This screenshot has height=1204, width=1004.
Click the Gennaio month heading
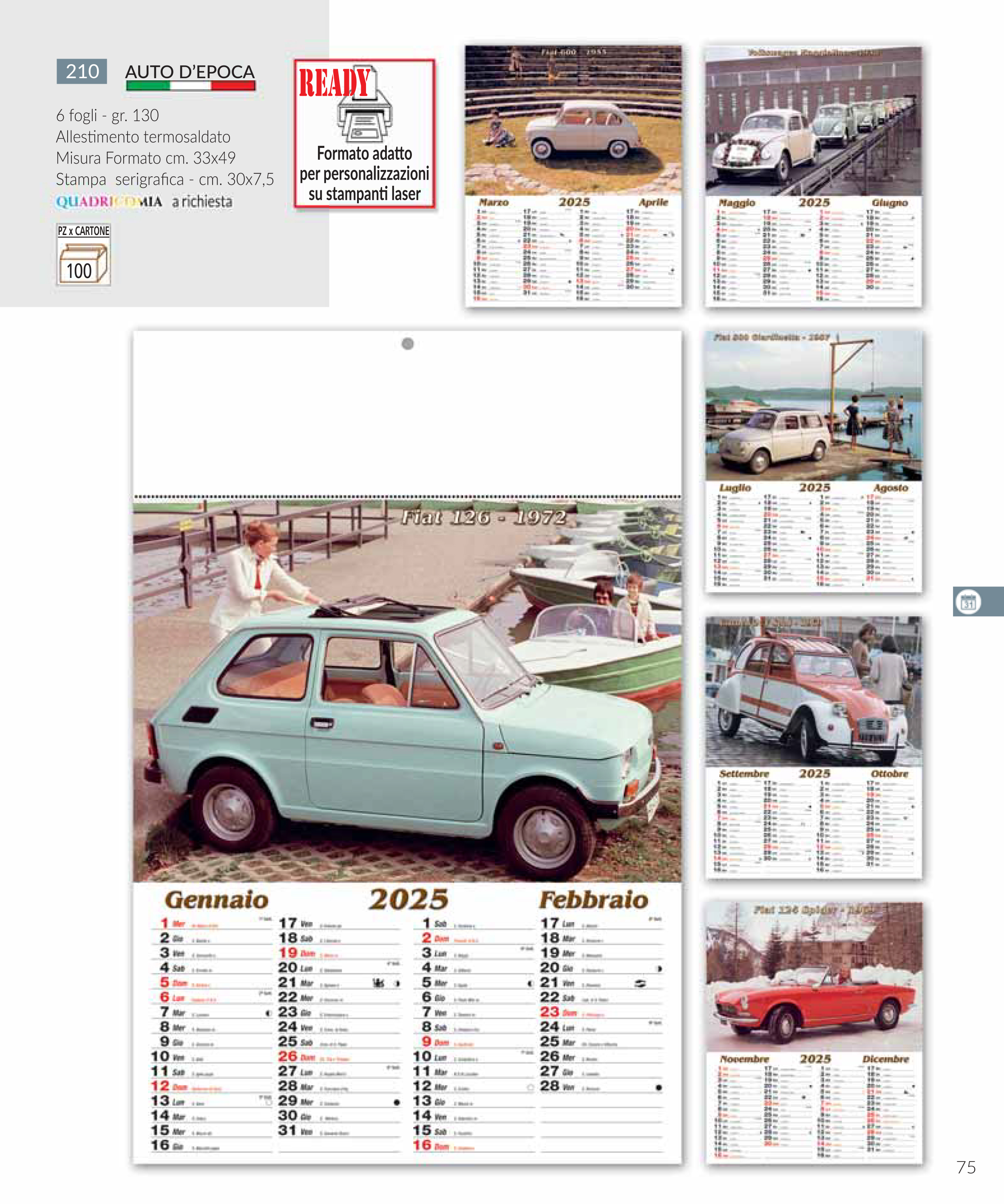click(217, 900)
